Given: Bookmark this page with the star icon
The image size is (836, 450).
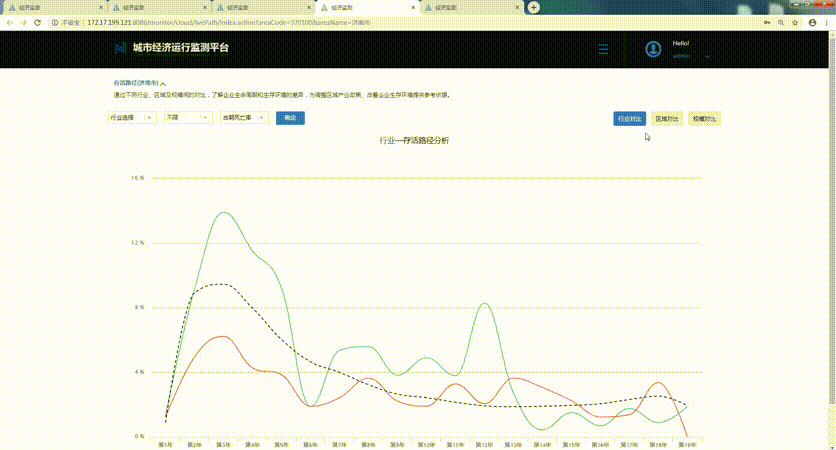Looking at the screenshot, I should point(795,23).
